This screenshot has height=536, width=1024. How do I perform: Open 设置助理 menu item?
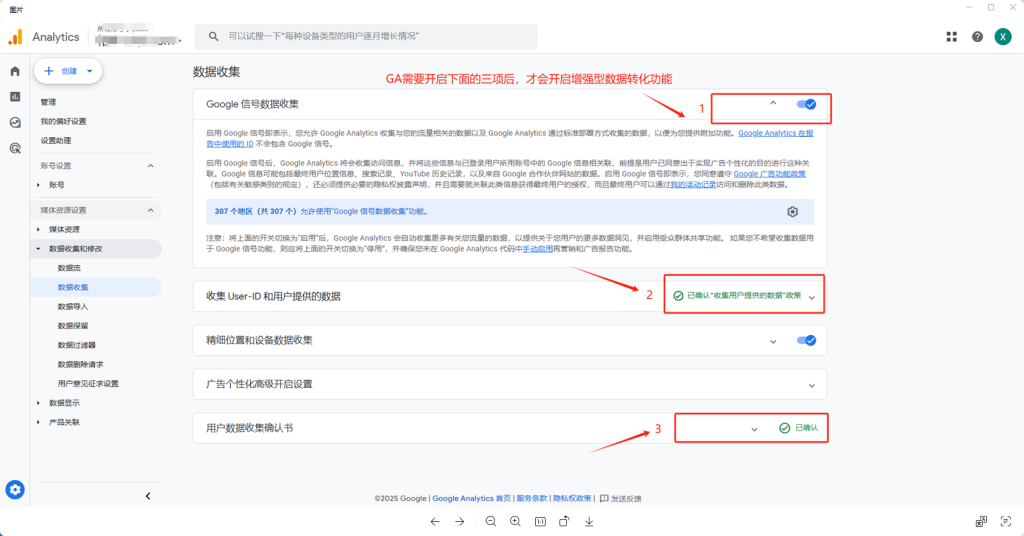(56, 140)
